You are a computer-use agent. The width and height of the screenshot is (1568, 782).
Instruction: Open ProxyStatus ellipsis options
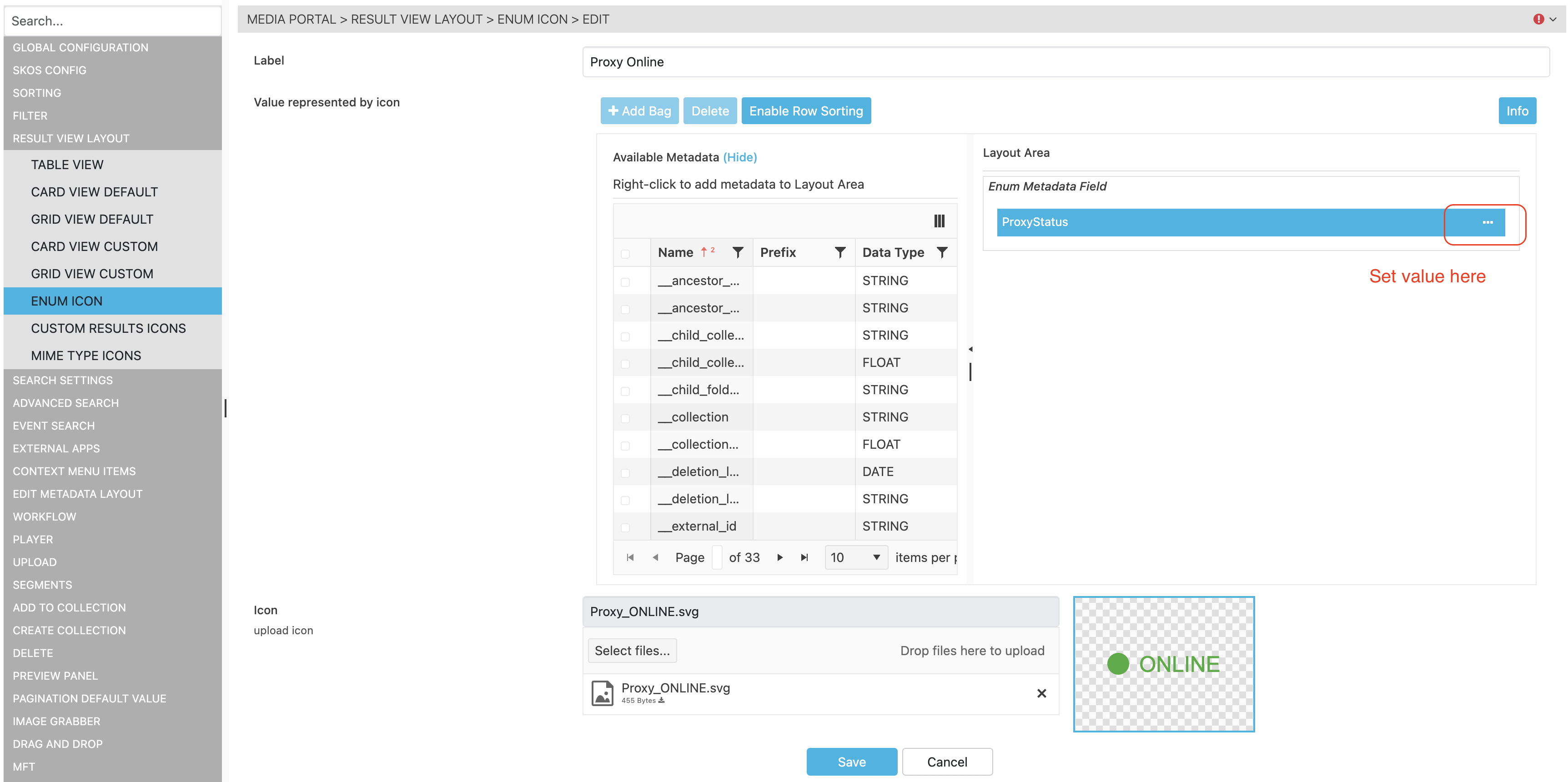[1487, 222]
